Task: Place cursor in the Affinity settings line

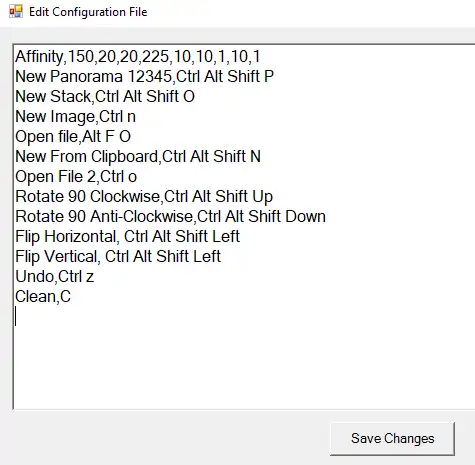Action: [x=138, y=56]
